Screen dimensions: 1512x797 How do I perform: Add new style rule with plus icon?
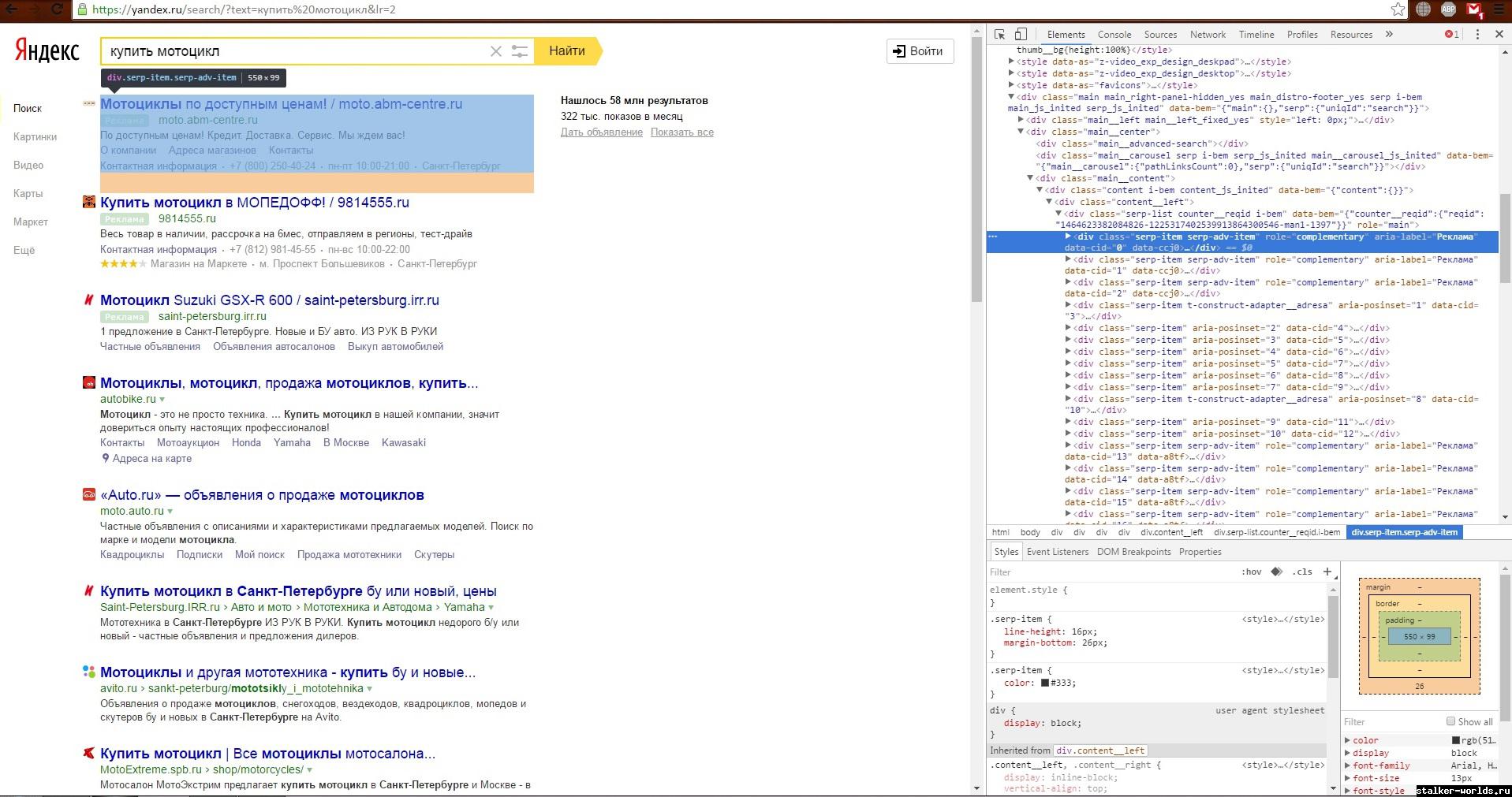pos(1327,572)
